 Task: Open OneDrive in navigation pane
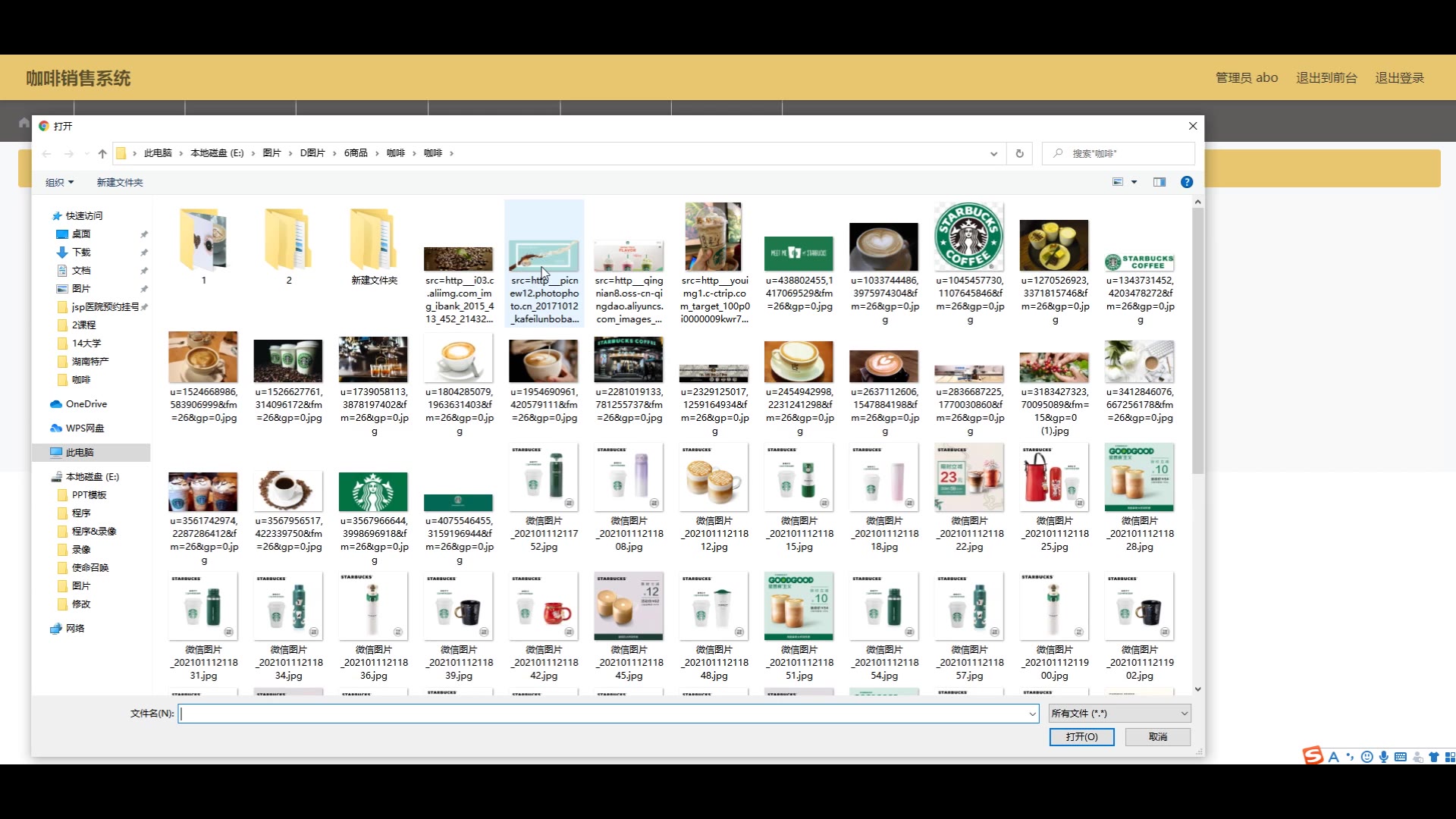[x=86, y=404]
